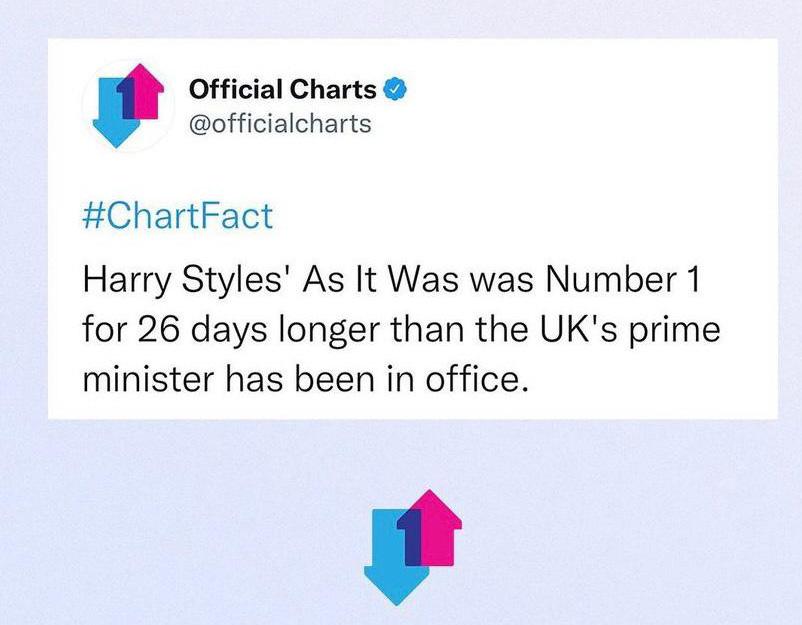The image size is (802, 625).
Task: Click the pink up arrow in the profile avatar
Action: point(147,90)
